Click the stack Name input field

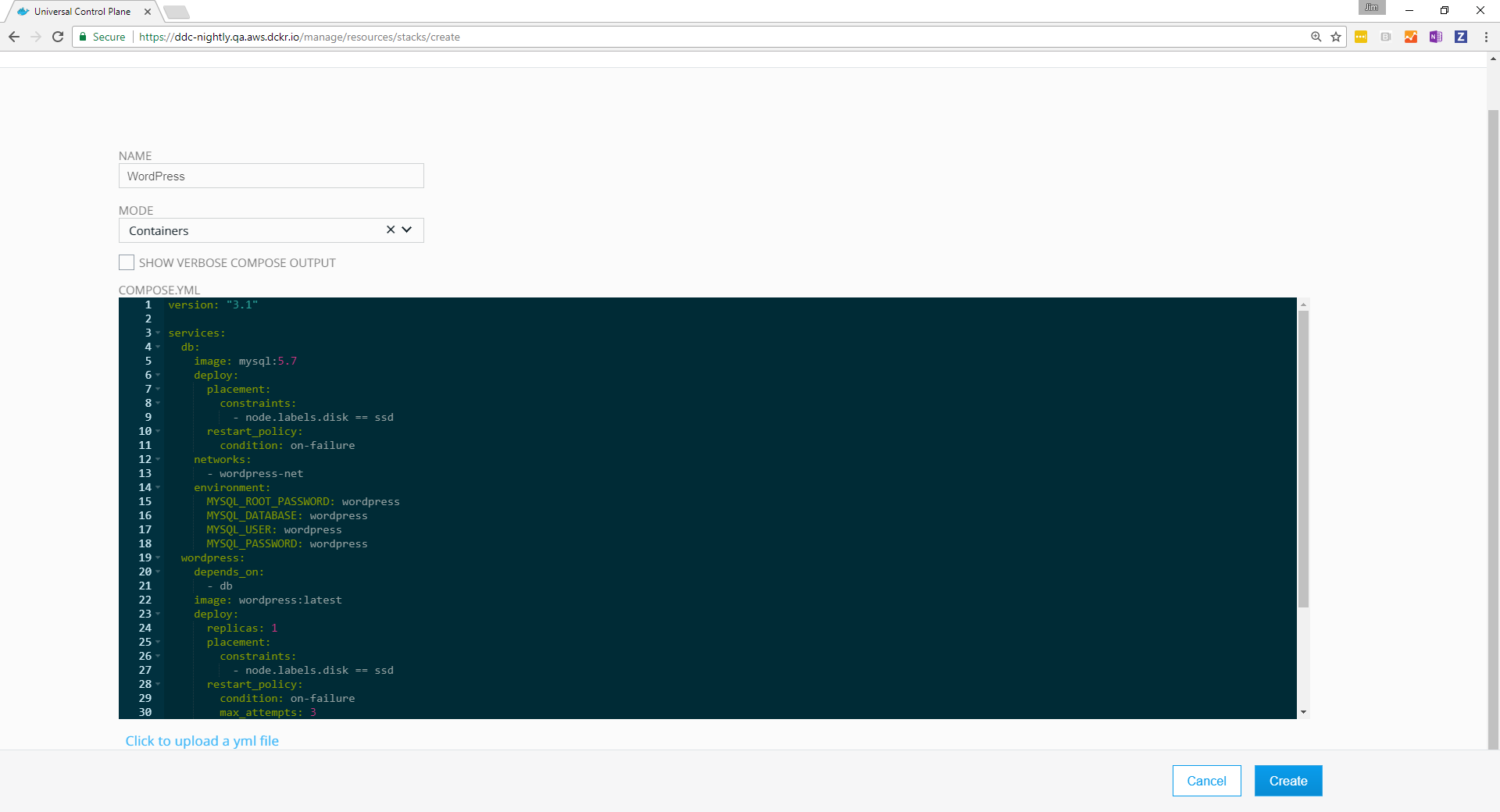[x=271, y=176]
